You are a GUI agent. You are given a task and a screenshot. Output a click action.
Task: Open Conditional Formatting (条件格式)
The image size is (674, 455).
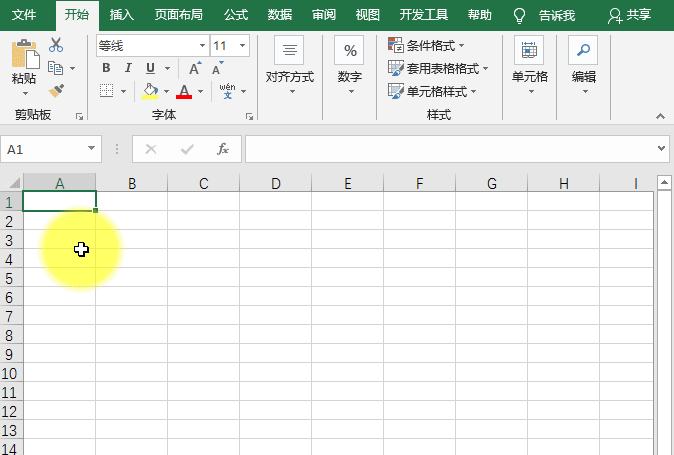tap(426, 45)
